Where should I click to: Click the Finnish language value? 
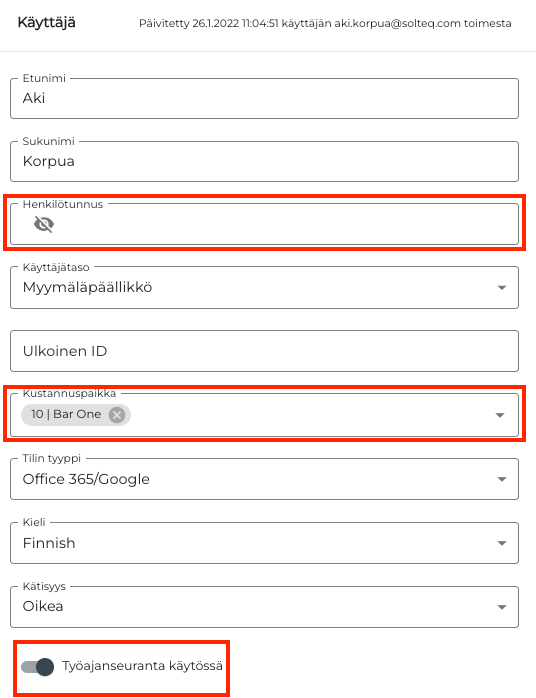[49, 543]
